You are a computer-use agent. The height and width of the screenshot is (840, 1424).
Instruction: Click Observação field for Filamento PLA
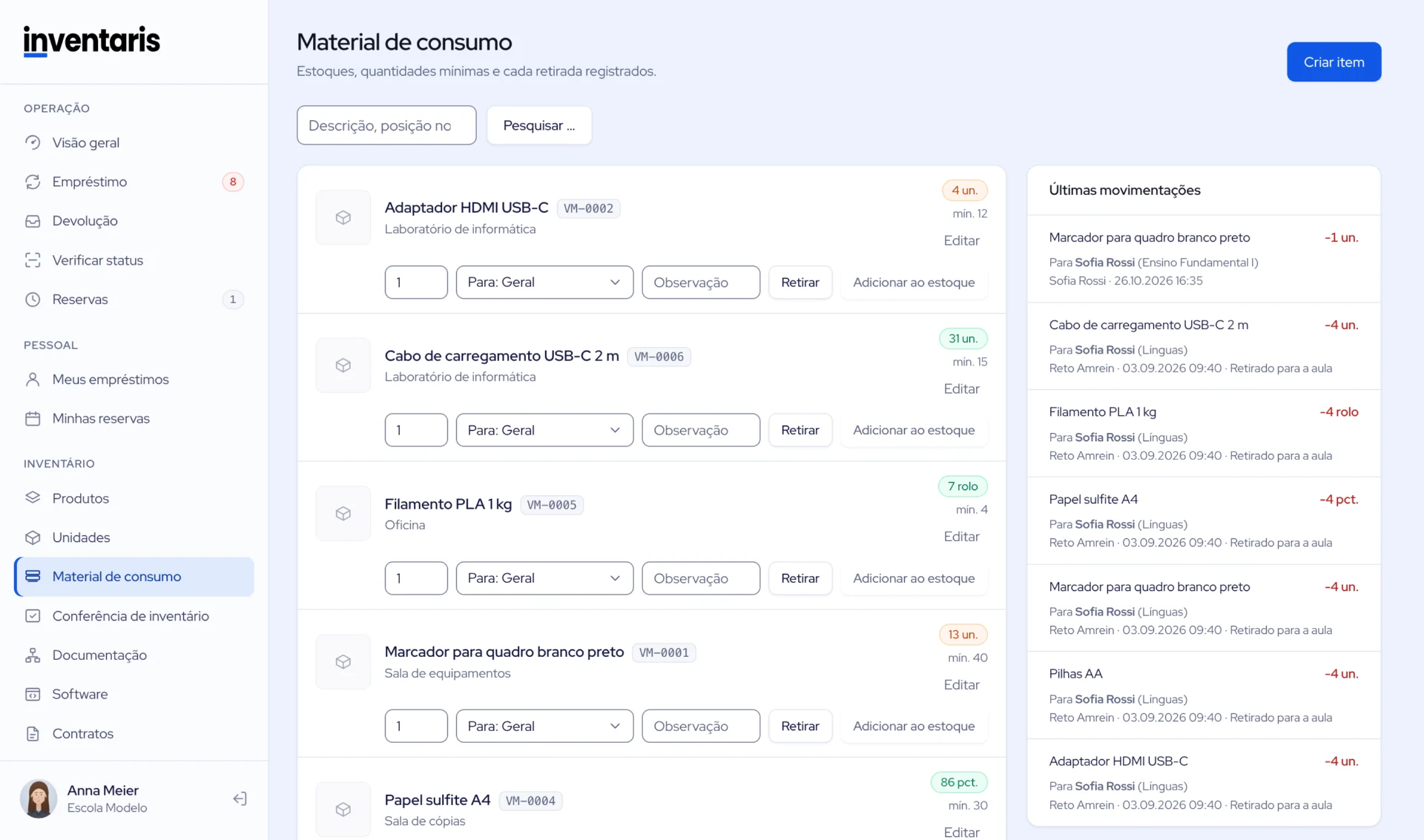coord(701,578)
